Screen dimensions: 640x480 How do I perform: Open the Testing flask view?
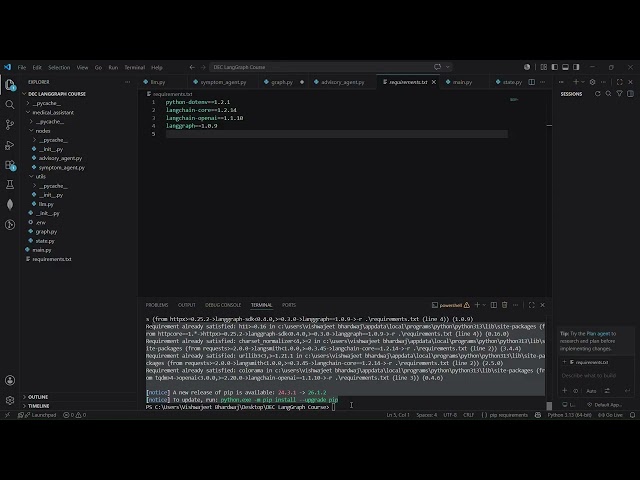pos(10,184)
